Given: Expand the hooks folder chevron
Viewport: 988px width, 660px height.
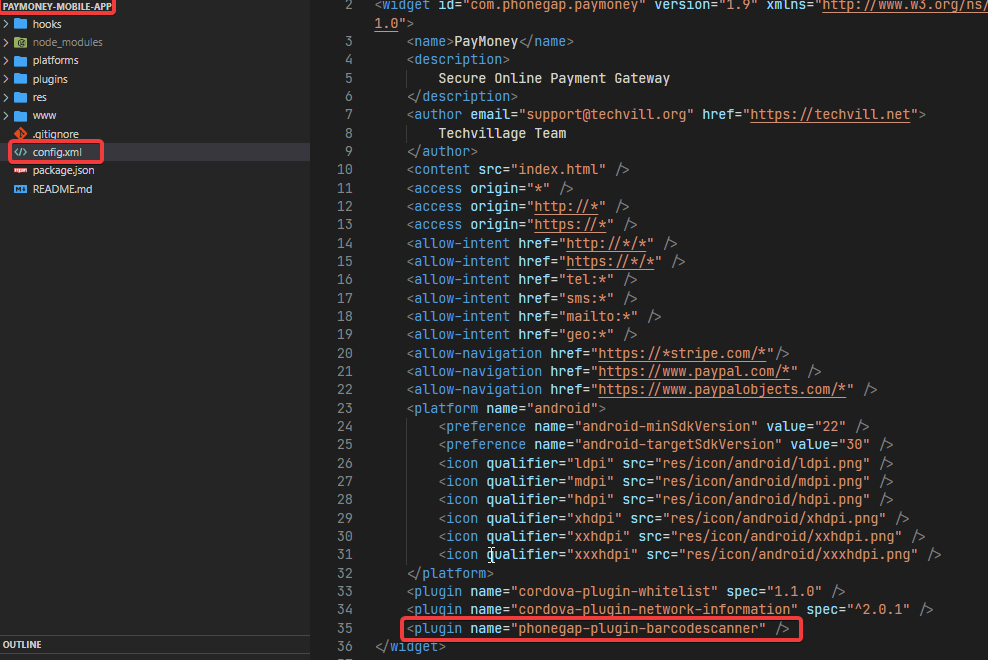Looking at the screenshot, I should tap(7, 24).
